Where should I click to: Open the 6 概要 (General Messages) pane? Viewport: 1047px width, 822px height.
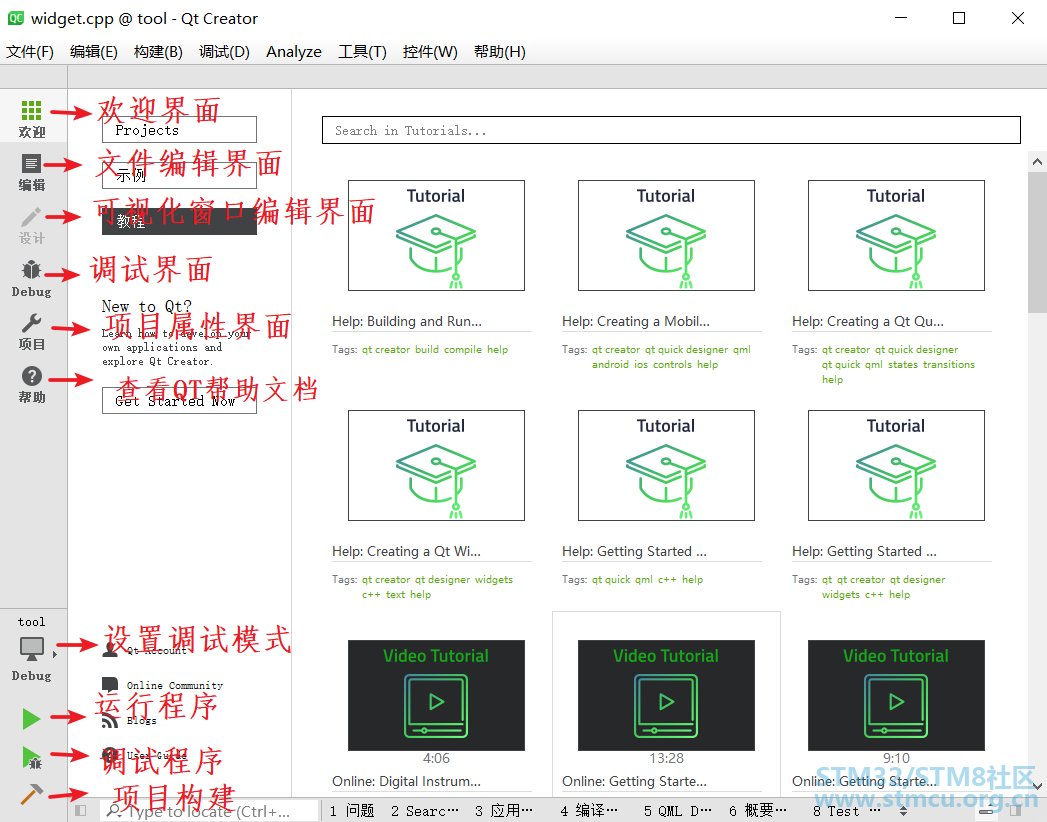point(758,811)
